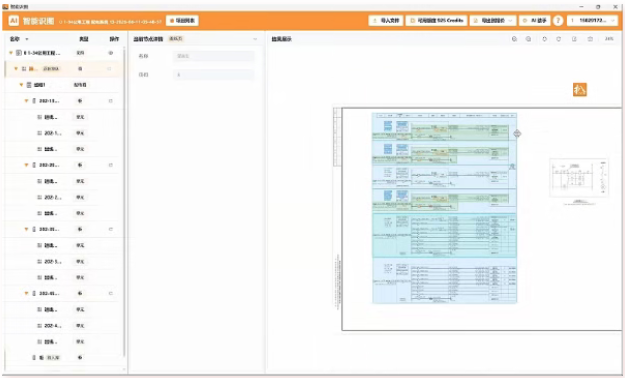
Task: Open the 18820172 account dropdown
Action: point(592,20)
